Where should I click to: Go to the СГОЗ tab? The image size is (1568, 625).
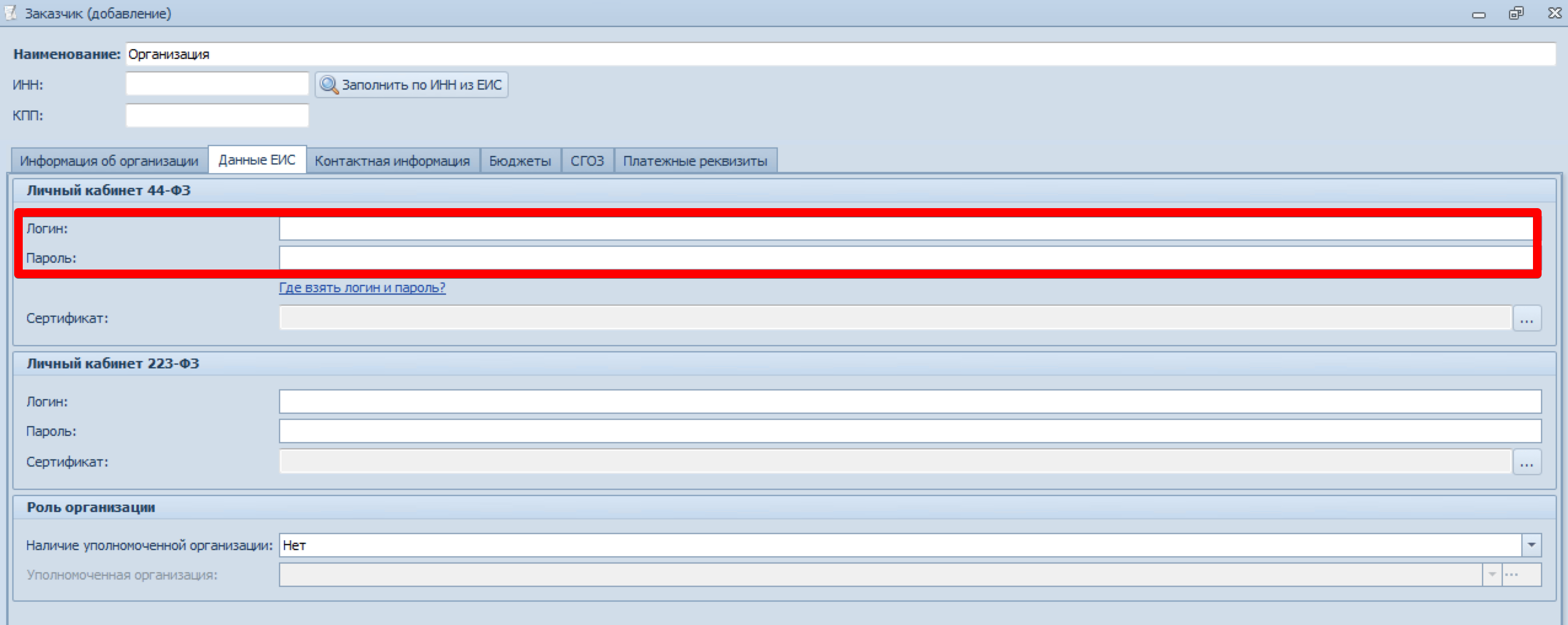(587, 161)
